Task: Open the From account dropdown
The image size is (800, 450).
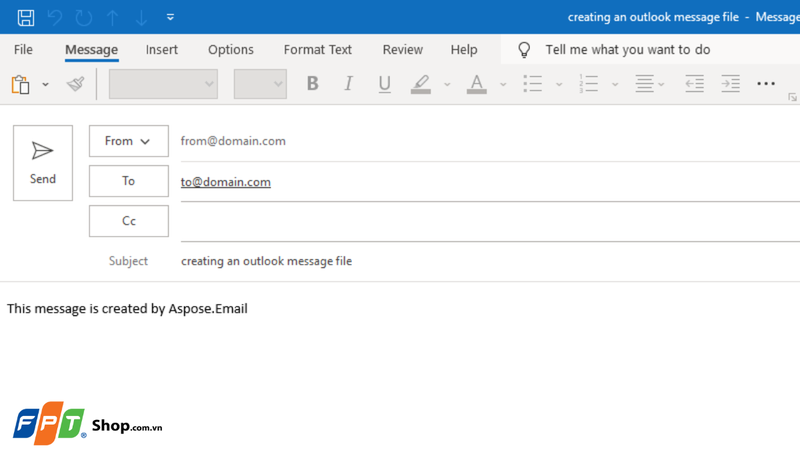Action: click(x=128, y=141)
